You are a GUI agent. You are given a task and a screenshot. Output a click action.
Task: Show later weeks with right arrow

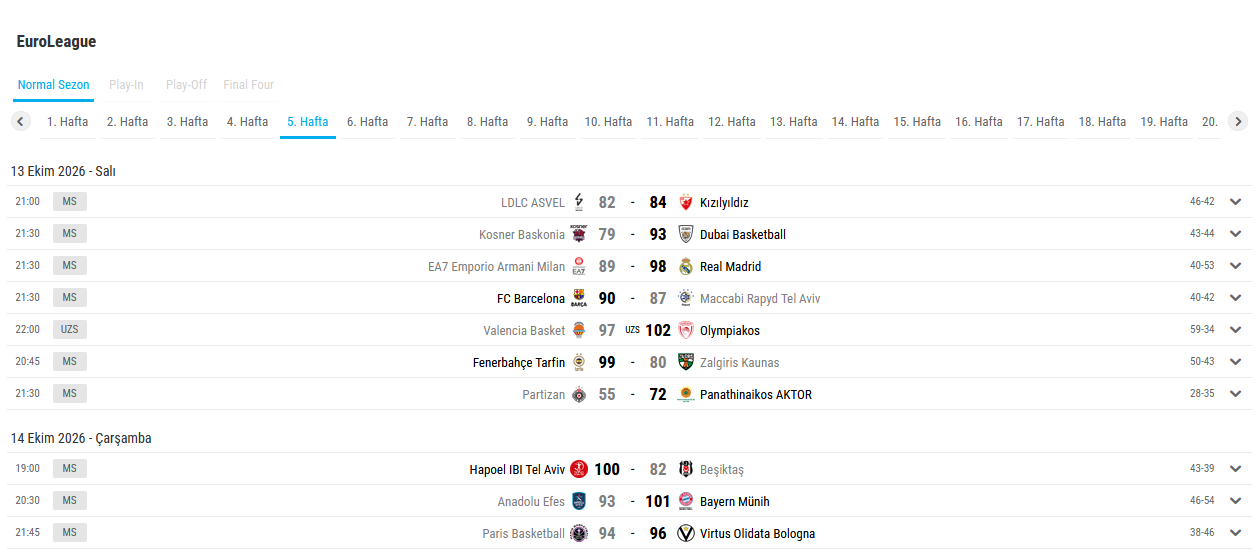pyautogui.click(x=1238, y=122)
